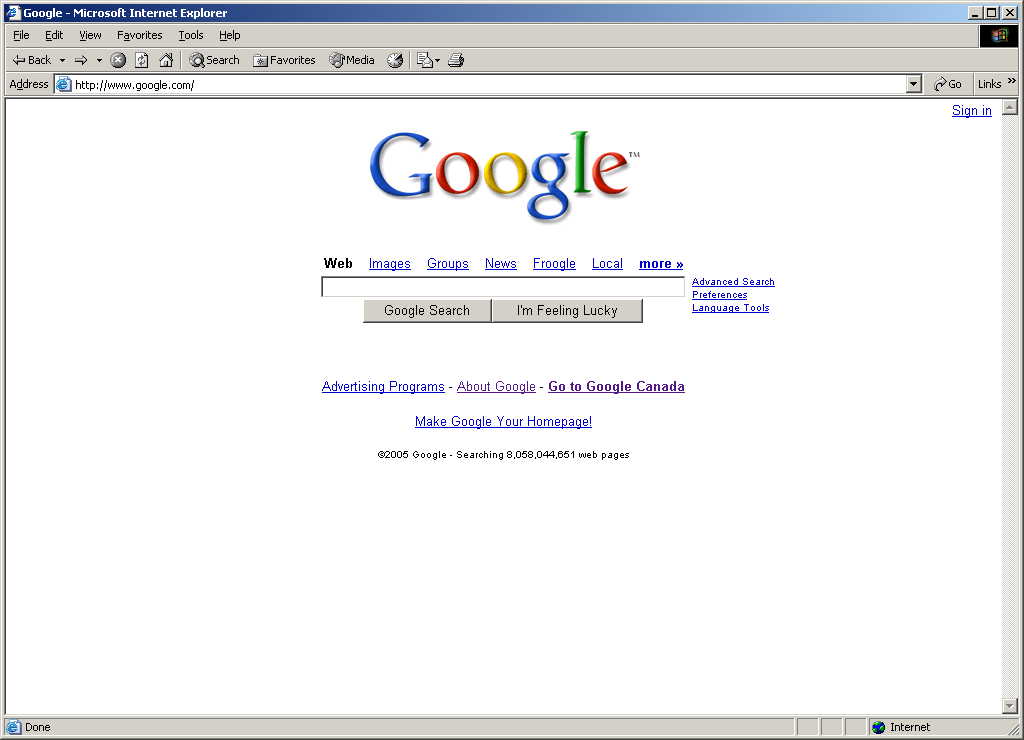This screenshot has width=1024, height=740.
Task: Open the toolbar Search magnifier button
Action: (214, 60)
